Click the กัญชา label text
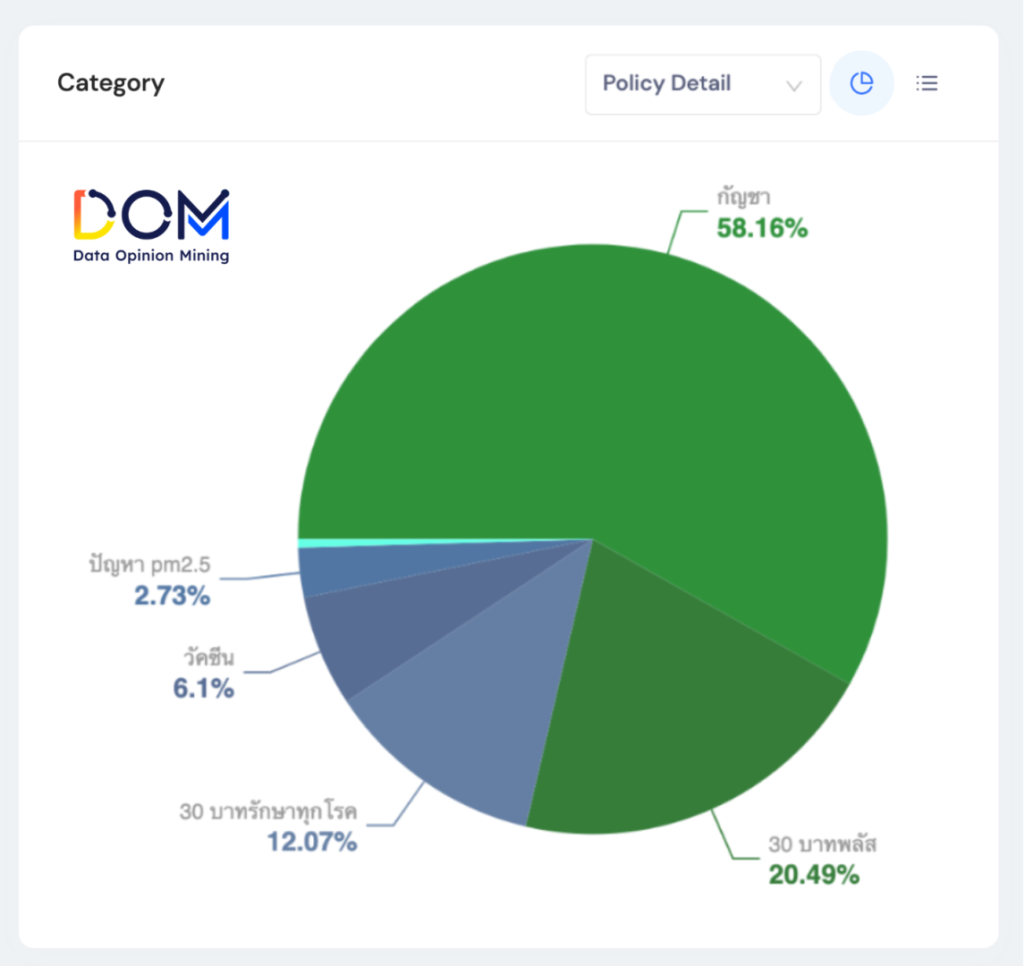Image resolution: width=1024 pixels, height=966 pixels. 742,197
